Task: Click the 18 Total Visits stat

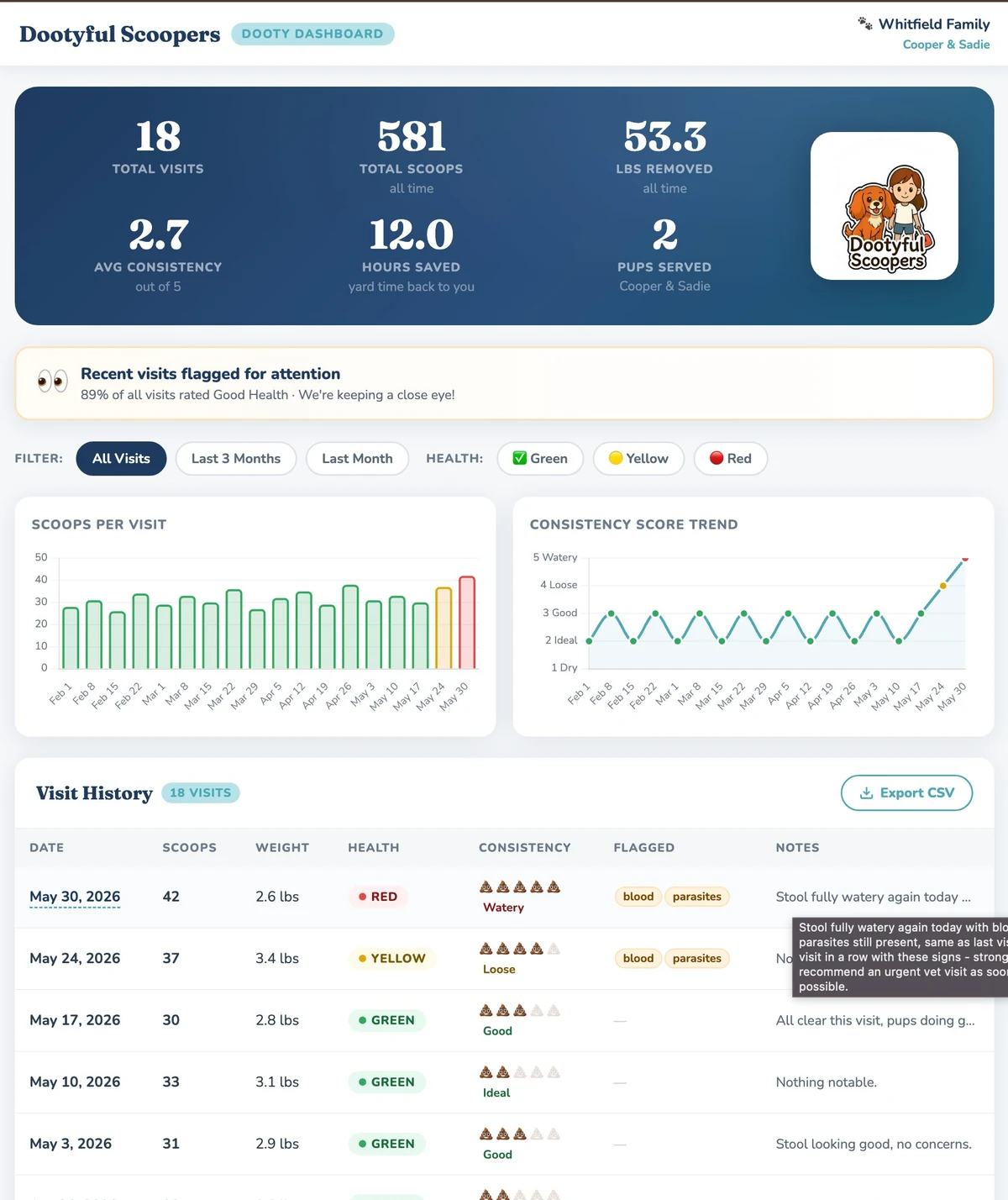Action: pyautogui.click(x=158, y=147)
